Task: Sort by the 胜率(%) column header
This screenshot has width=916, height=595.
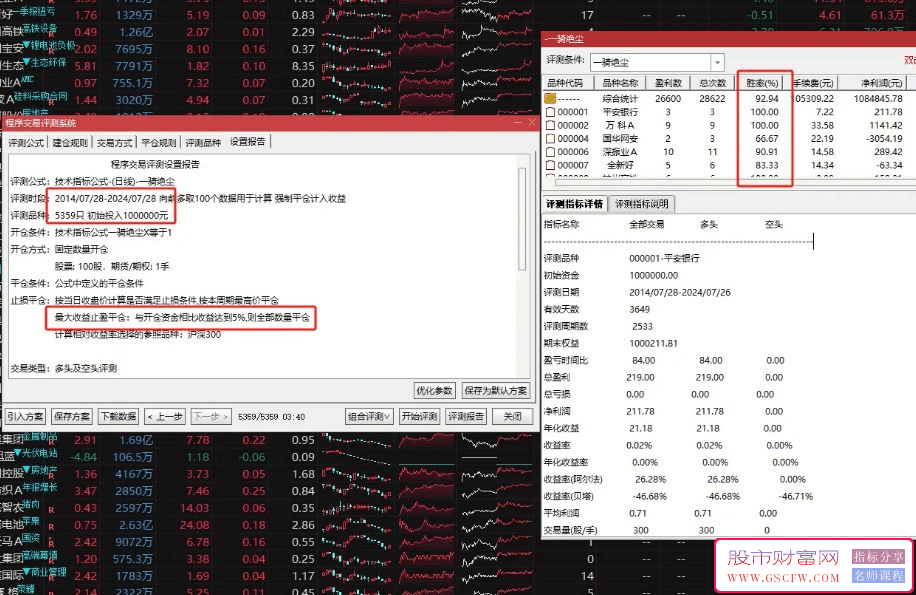Action: [x=762, y=83]
